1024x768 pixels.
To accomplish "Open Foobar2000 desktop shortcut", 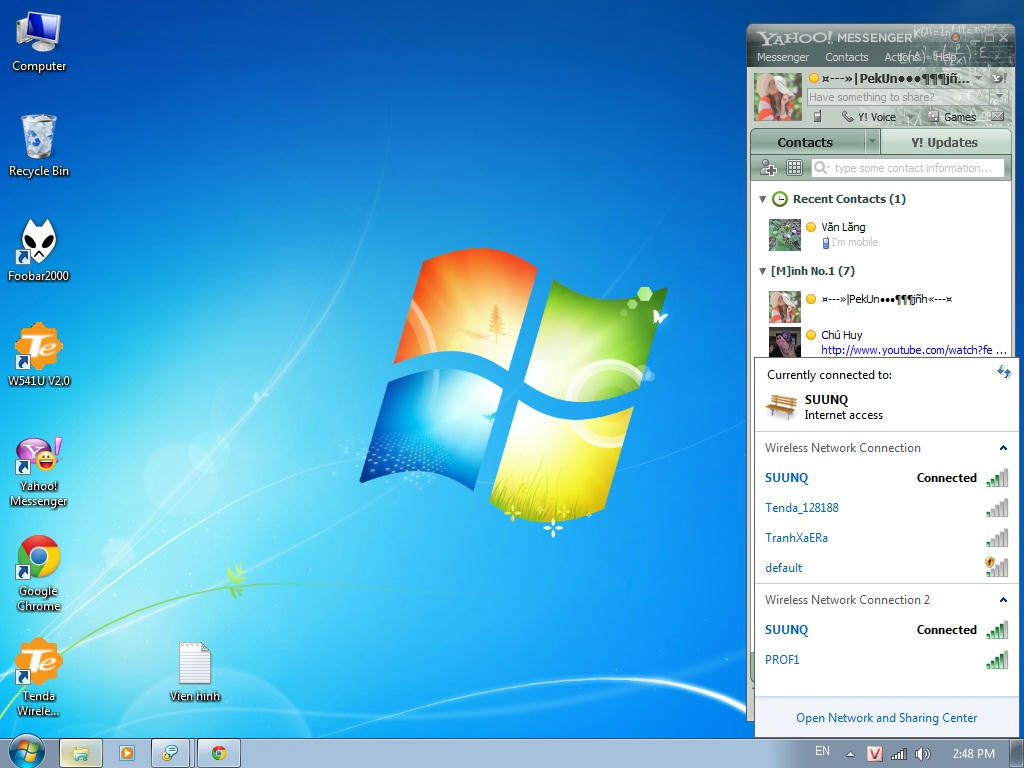I will [x=39, y=251].
